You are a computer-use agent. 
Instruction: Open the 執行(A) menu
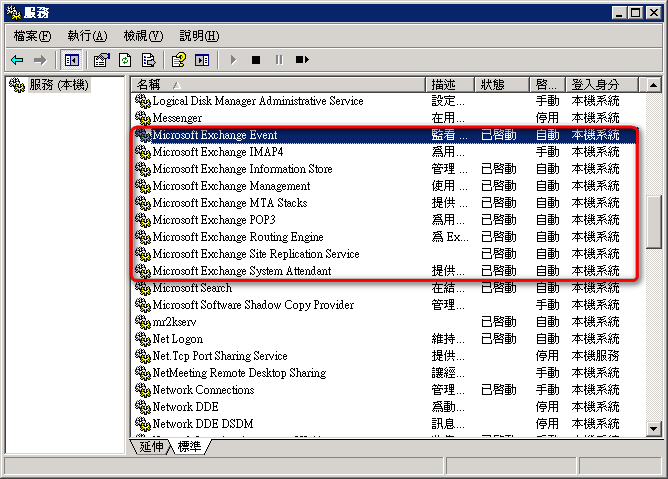87,36
